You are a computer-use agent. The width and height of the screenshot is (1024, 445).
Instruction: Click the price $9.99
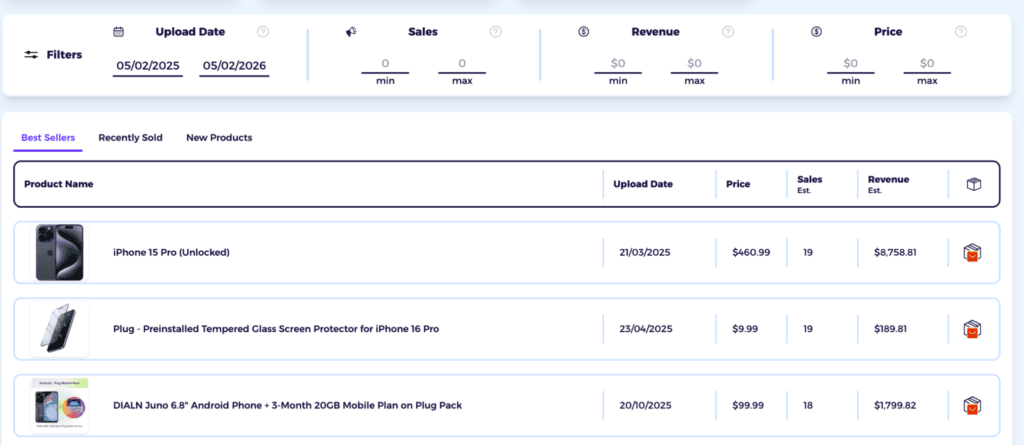(x=745, y=329)
